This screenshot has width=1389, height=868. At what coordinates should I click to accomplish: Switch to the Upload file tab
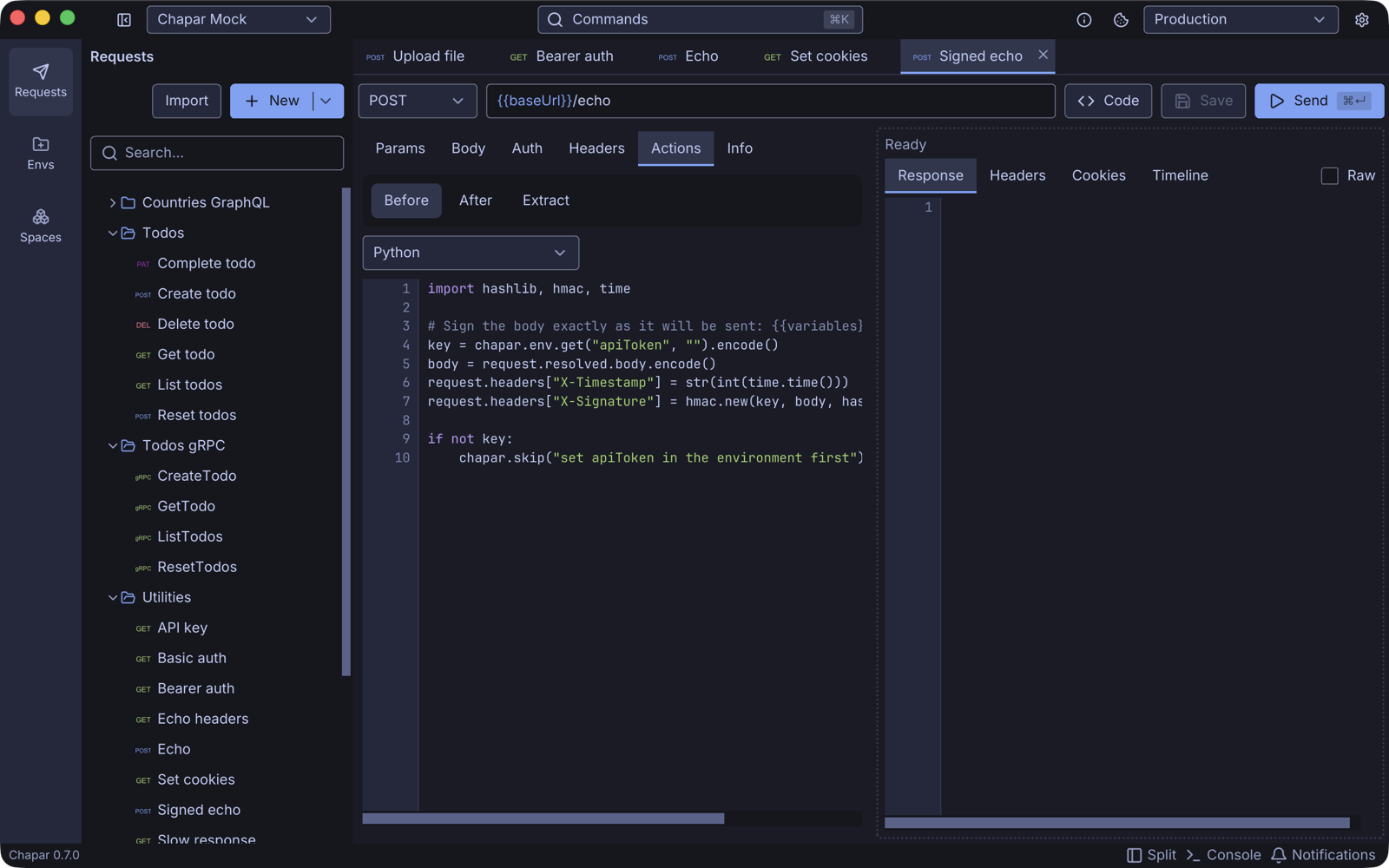click(415, 56)
